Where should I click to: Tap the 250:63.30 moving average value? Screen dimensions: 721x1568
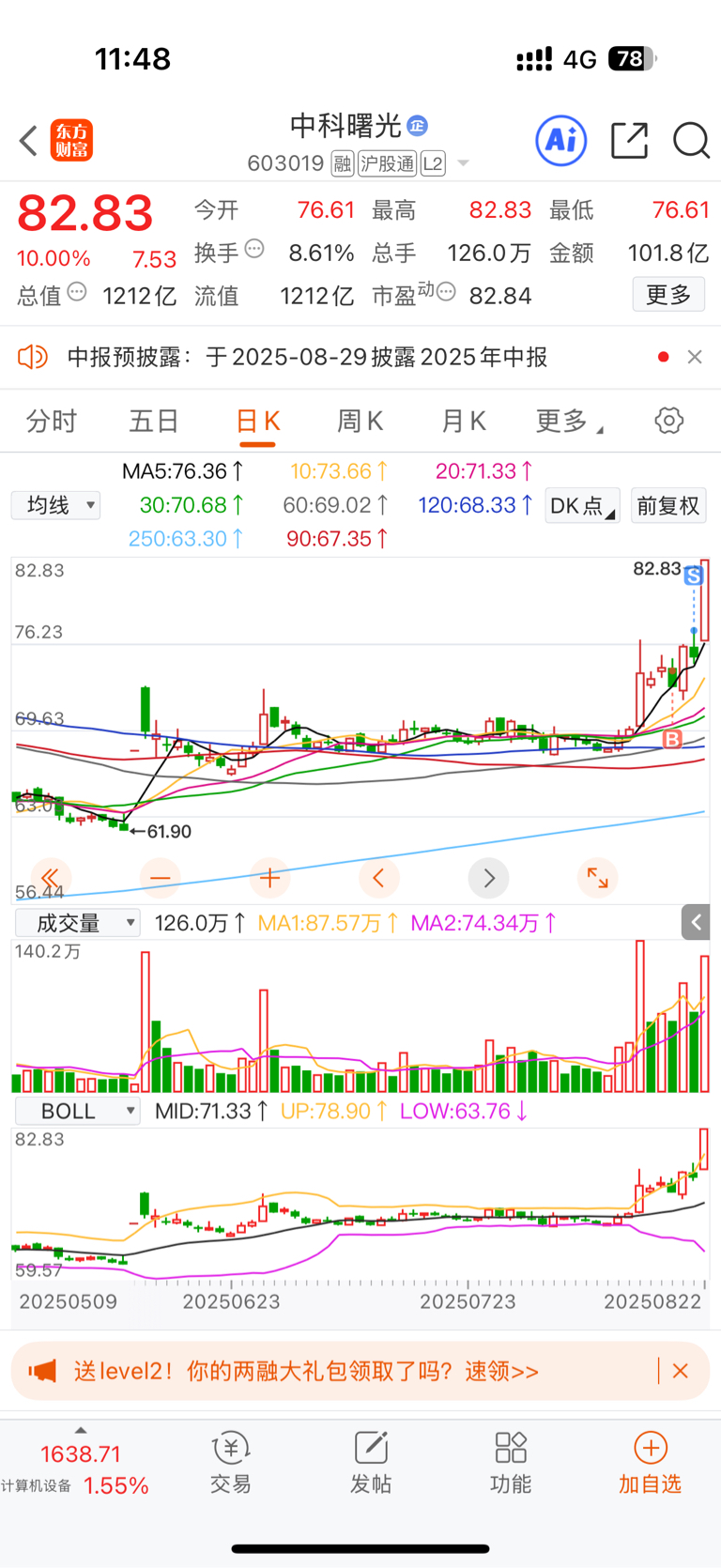pyautogui.click(x=186, y=538)
